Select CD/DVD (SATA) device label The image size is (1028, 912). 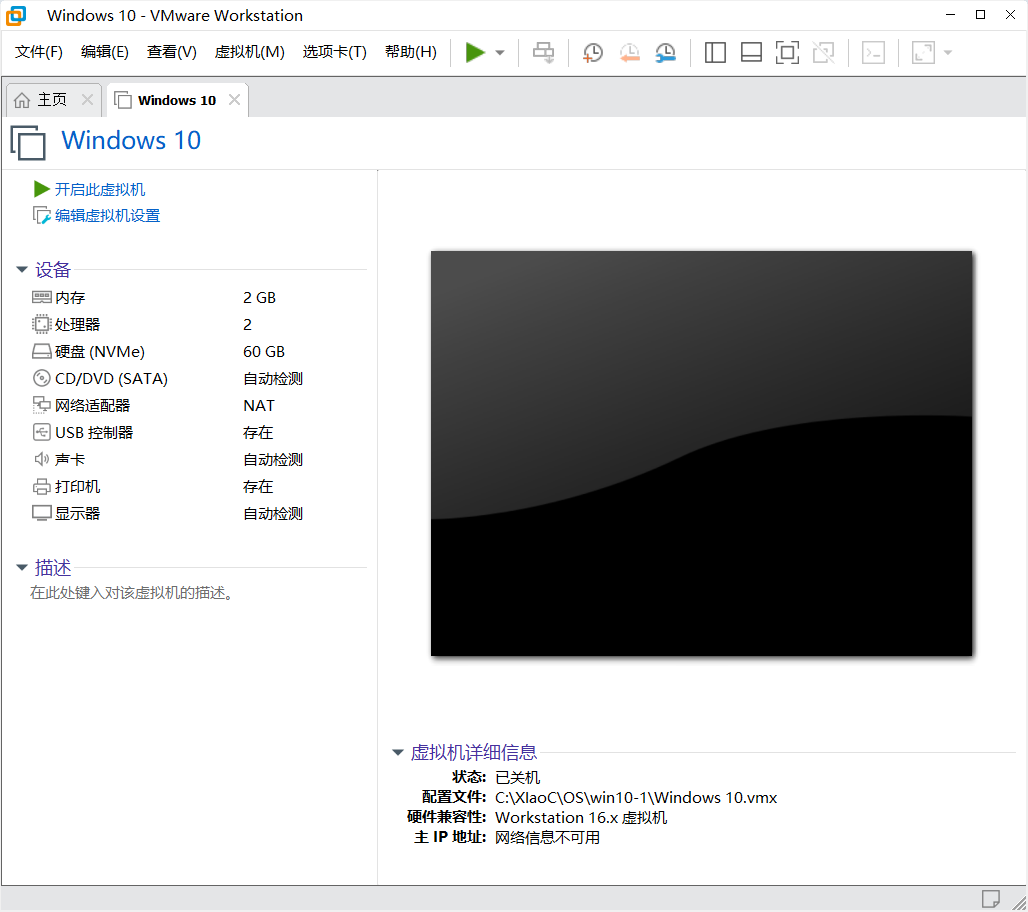pyautogui.click(x=111, y=378)
